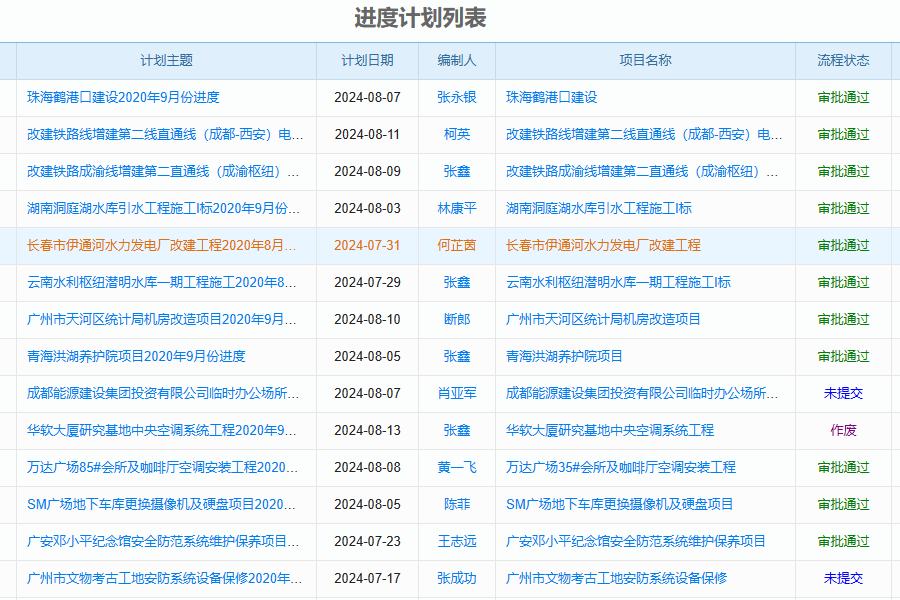Open plan subject 成都能源建设集团投资有限公司临时办公场所
Image resolution: width=900 pixels, height=600 pixels.
(x=163, y=393)
